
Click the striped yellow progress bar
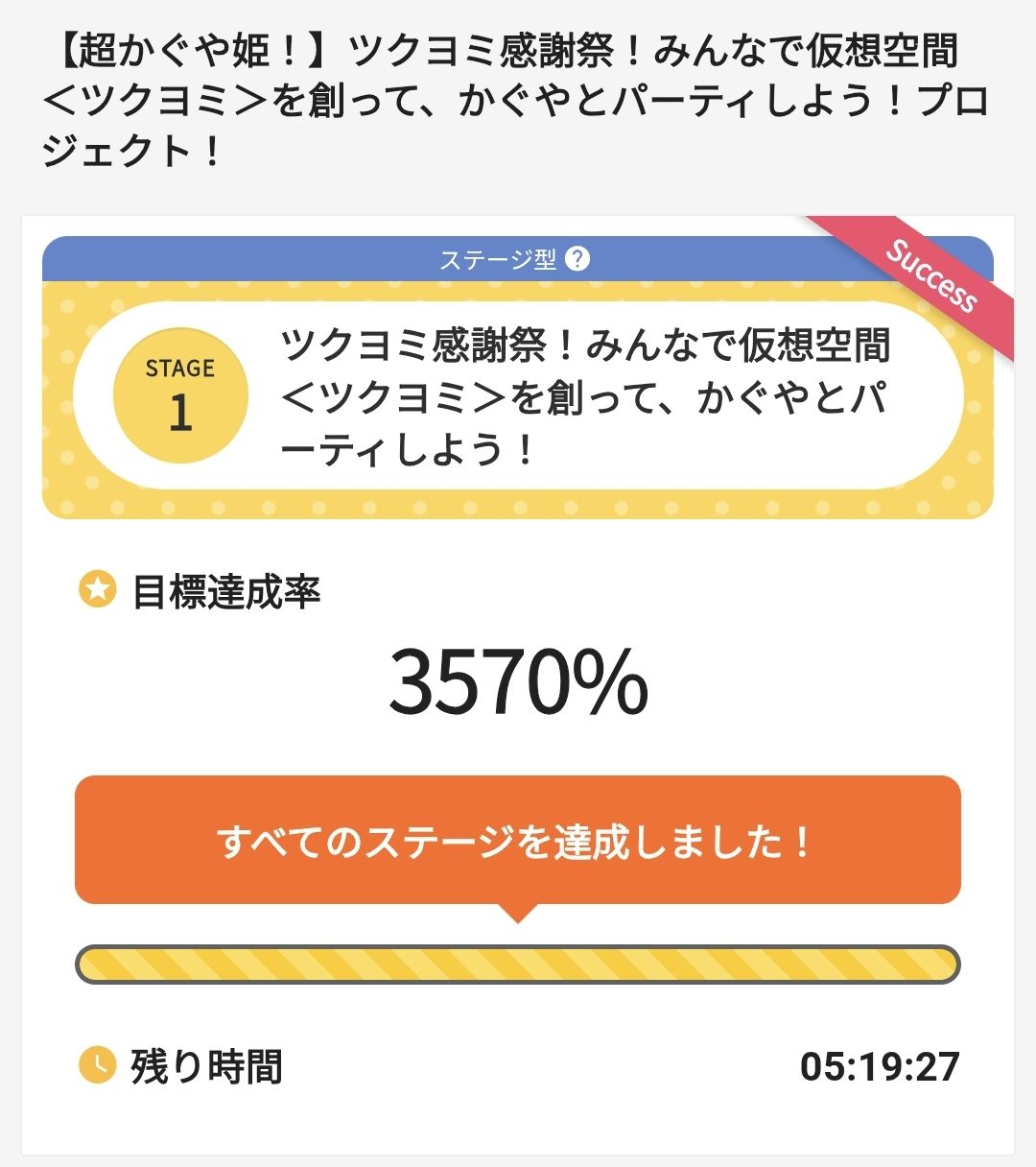pyautogui.click(x=518, y=965)
